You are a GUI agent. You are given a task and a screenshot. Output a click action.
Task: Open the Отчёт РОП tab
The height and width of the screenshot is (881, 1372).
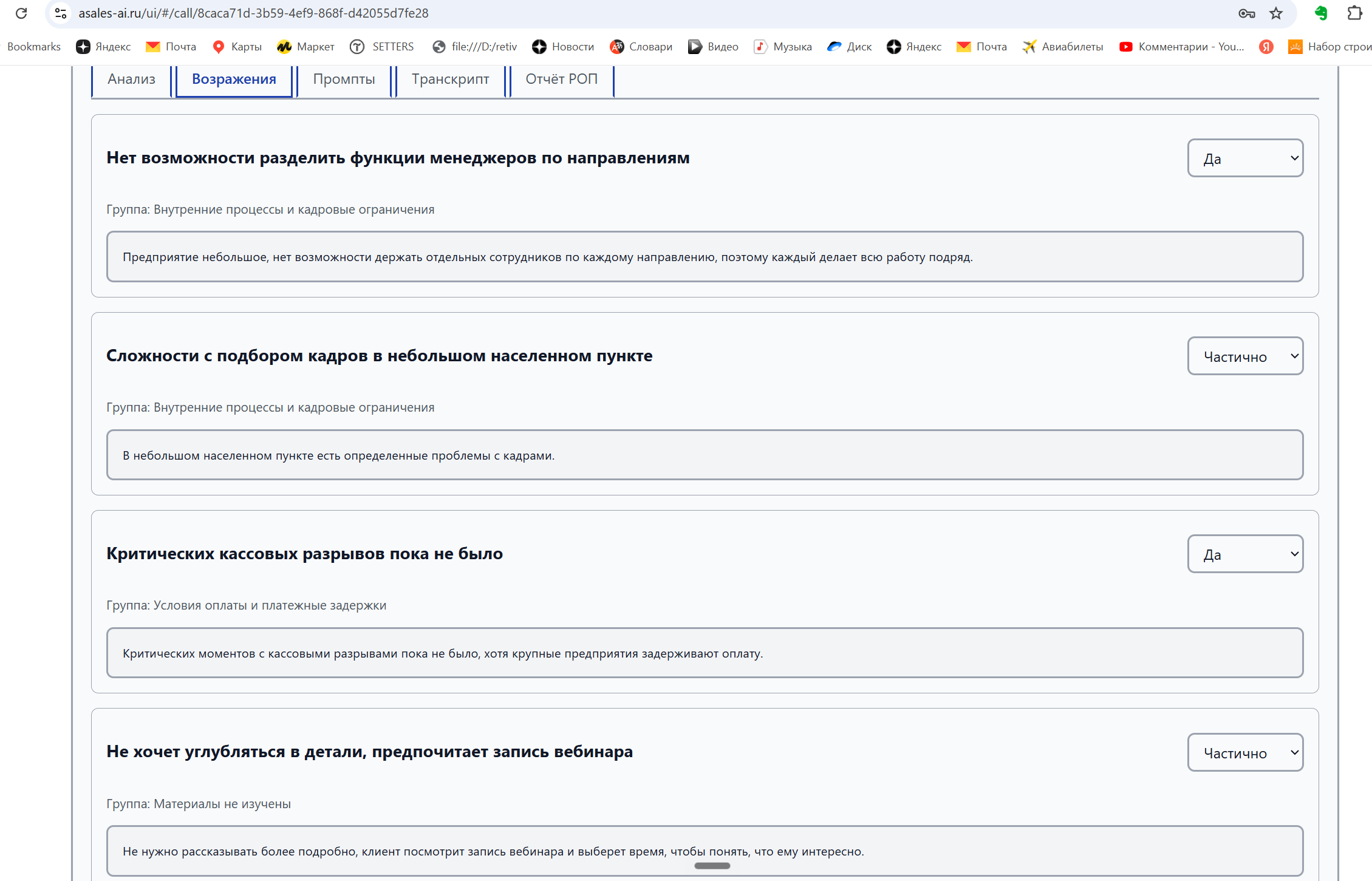click(561, 80)
